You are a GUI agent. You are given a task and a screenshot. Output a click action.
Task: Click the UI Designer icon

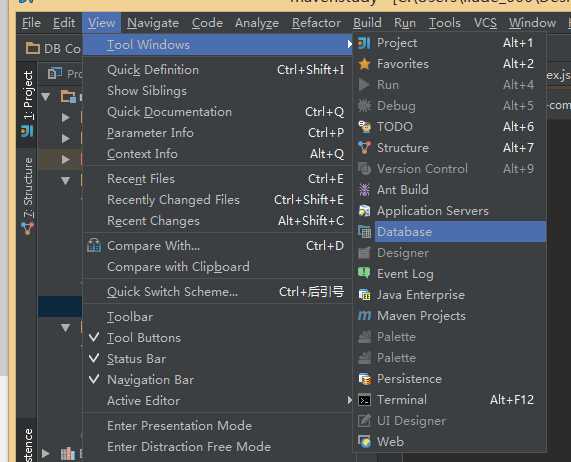click(364, 421)
